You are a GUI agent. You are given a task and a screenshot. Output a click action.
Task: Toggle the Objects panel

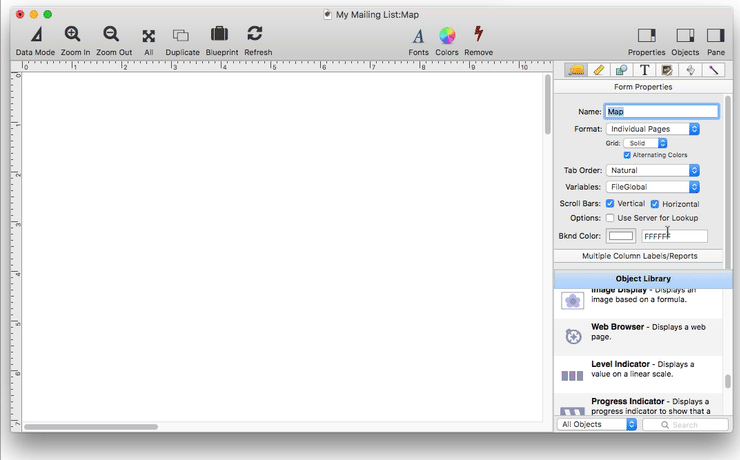point(685,35)
